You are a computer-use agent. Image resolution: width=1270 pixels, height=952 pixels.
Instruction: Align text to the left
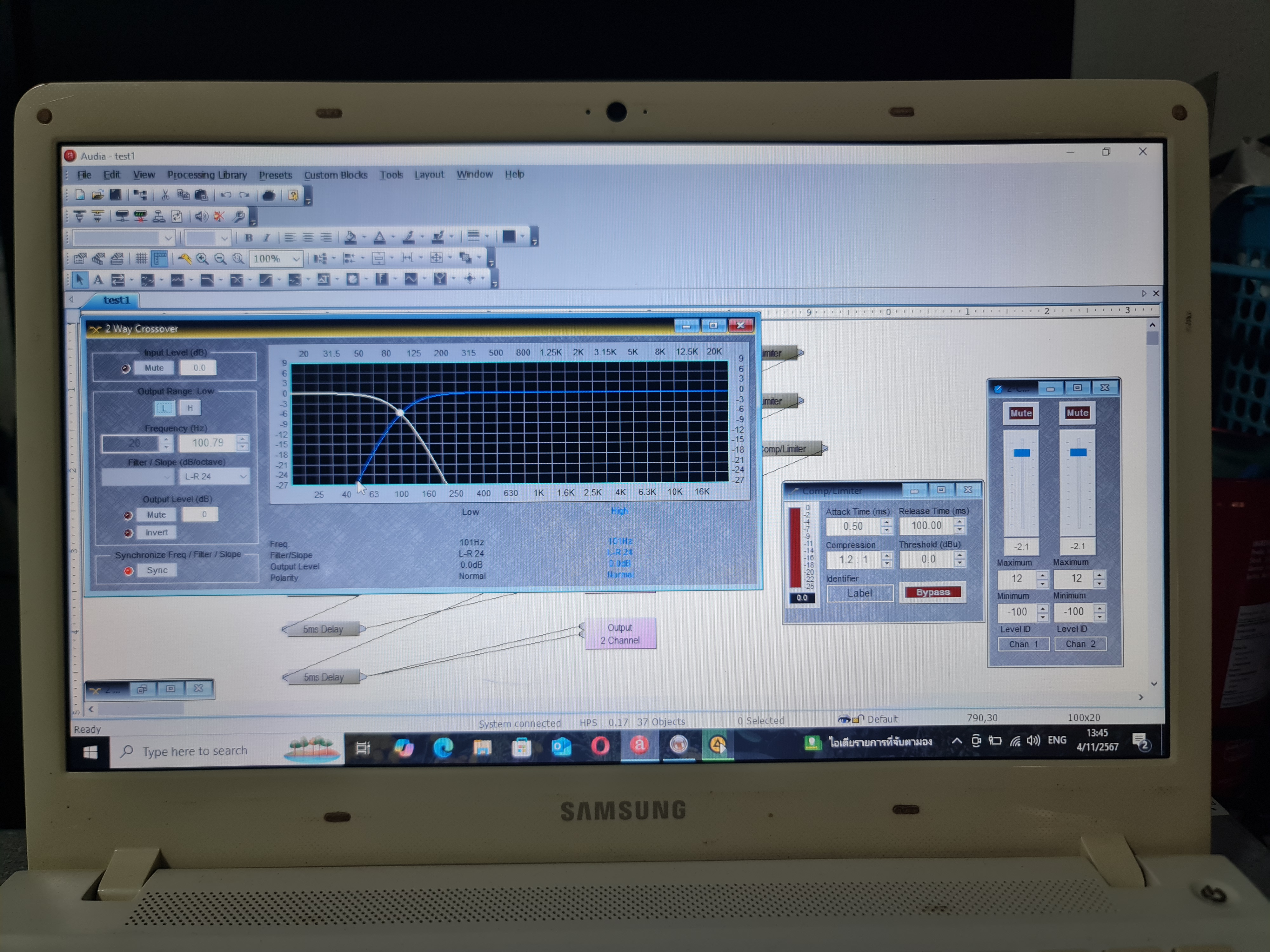pyautogui.click(x=290, y=238)
